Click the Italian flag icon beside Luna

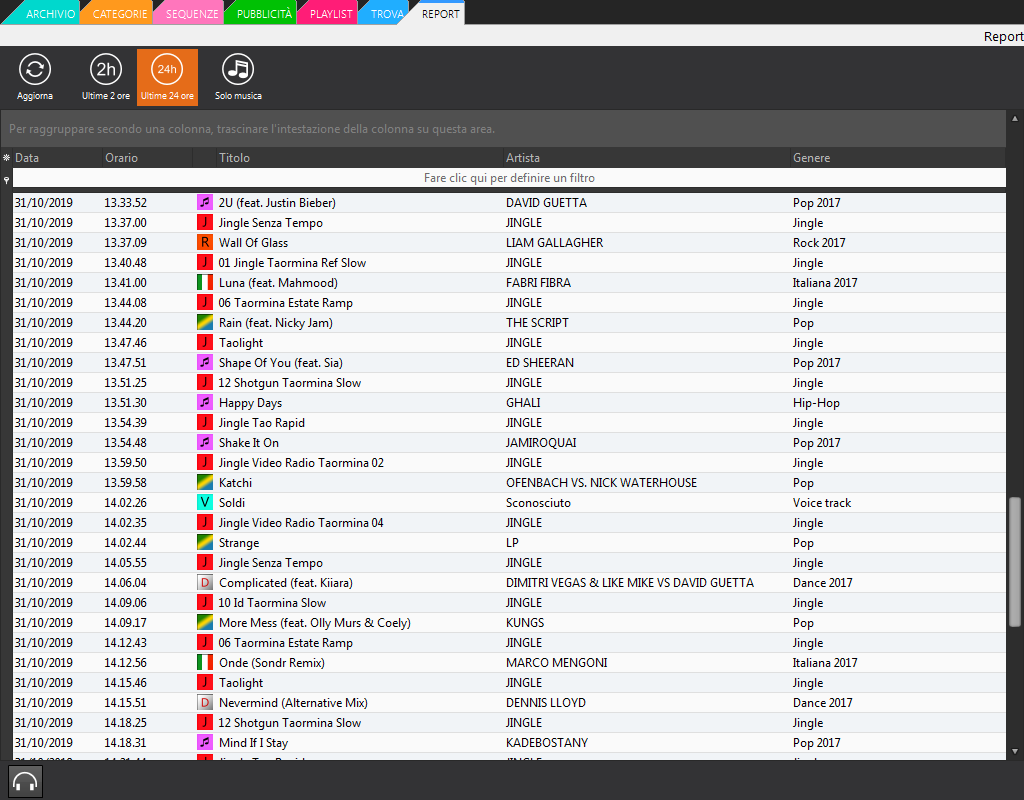click(205, 283)
